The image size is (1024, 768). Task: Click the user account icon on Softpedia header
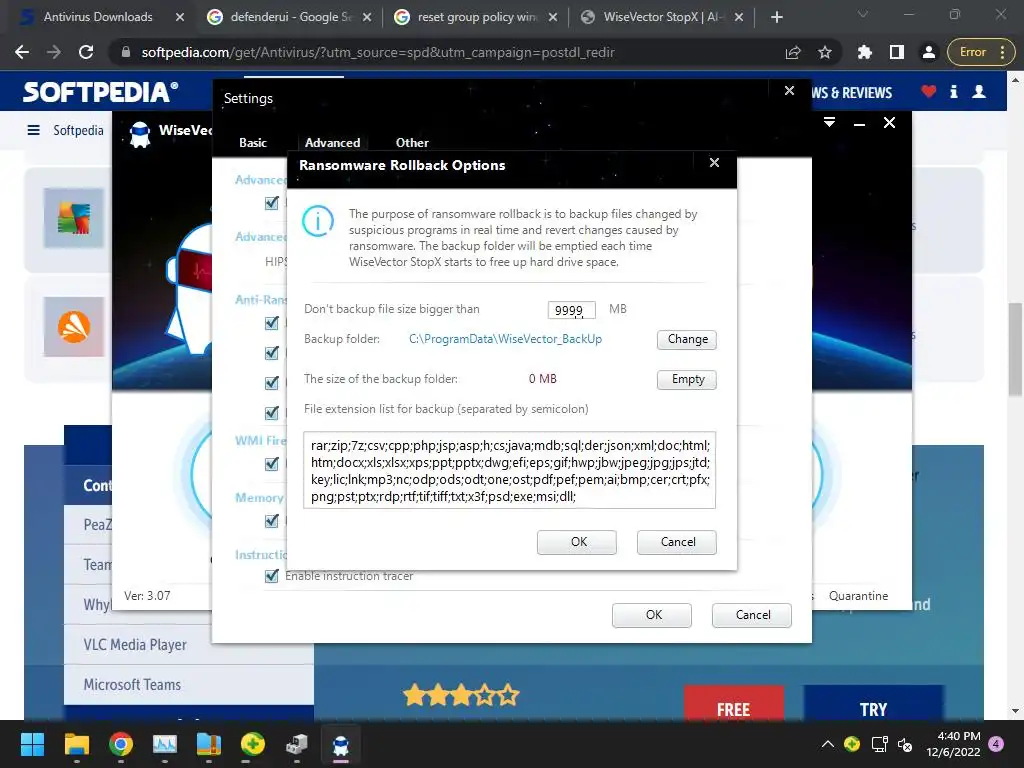979,91
